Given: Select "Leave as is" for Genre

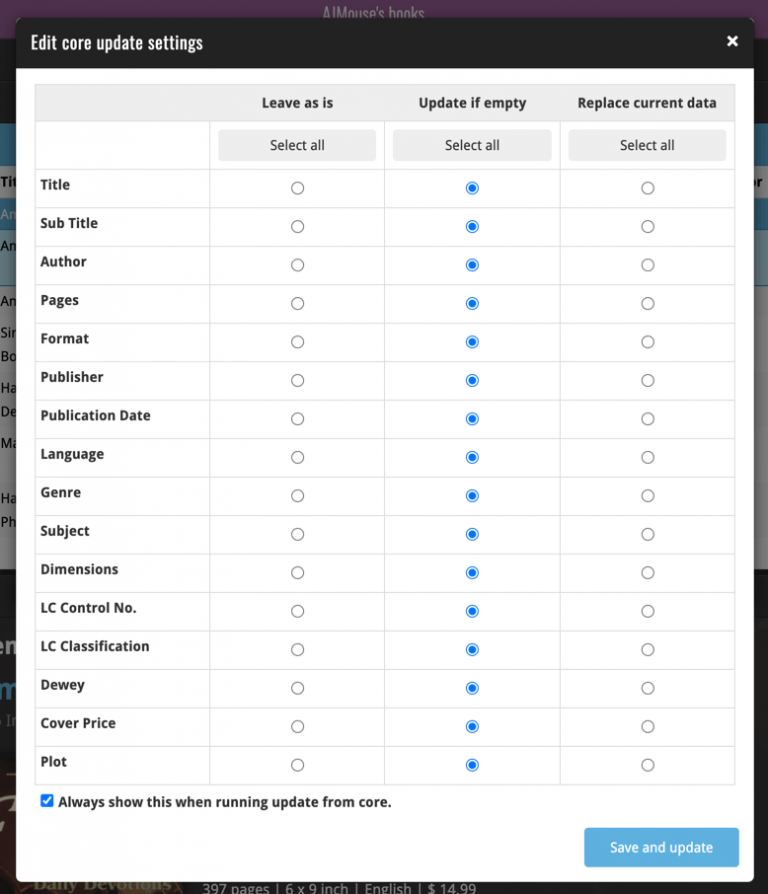Looking at the screenshot, I should click(x=297, y=495).
